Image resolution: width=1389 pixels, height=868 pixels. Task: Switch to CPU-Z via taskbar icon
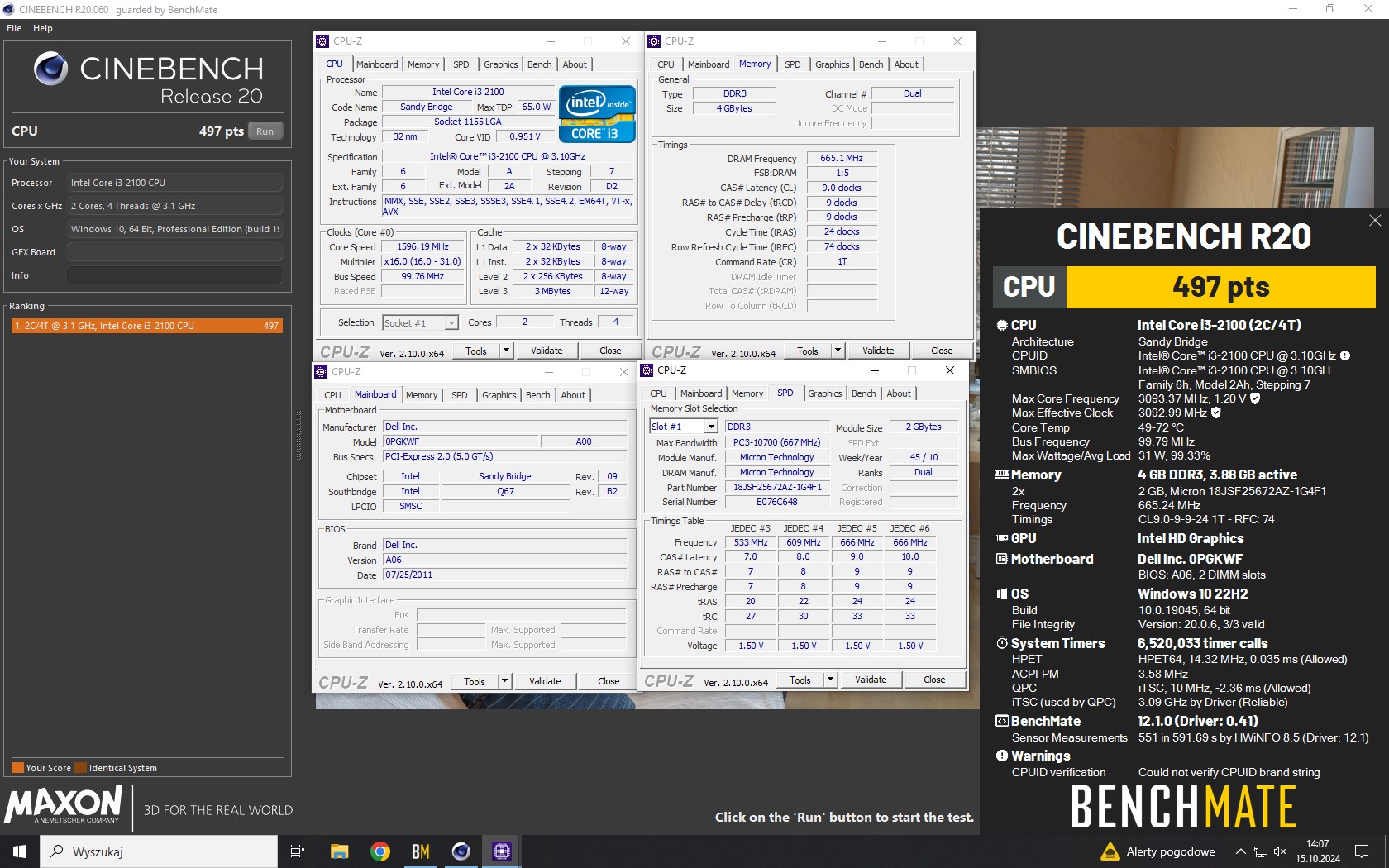point(501,851)
